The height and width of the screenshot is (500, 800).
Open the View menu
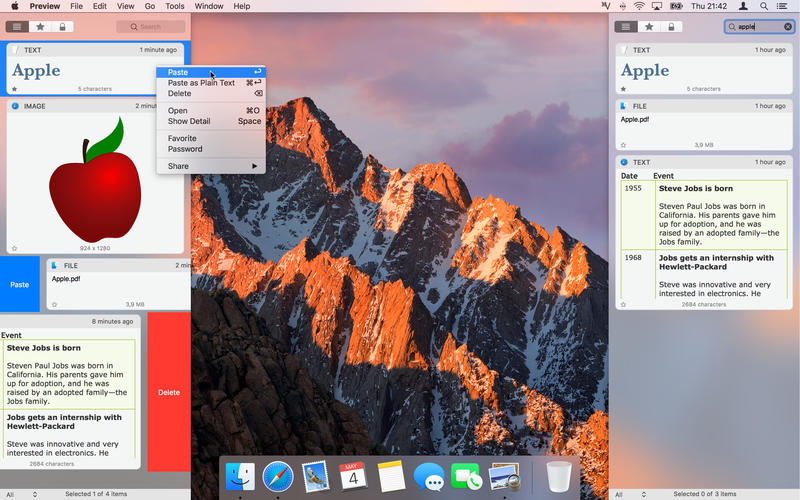coord(126,6)
